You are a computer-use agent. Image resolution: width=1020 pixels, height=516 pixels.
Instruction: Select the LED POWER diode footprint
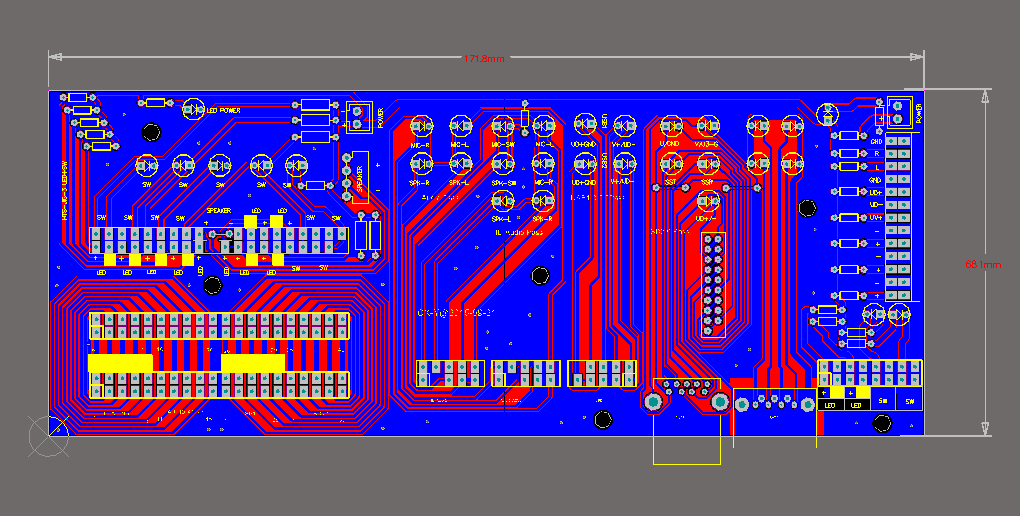194,110
